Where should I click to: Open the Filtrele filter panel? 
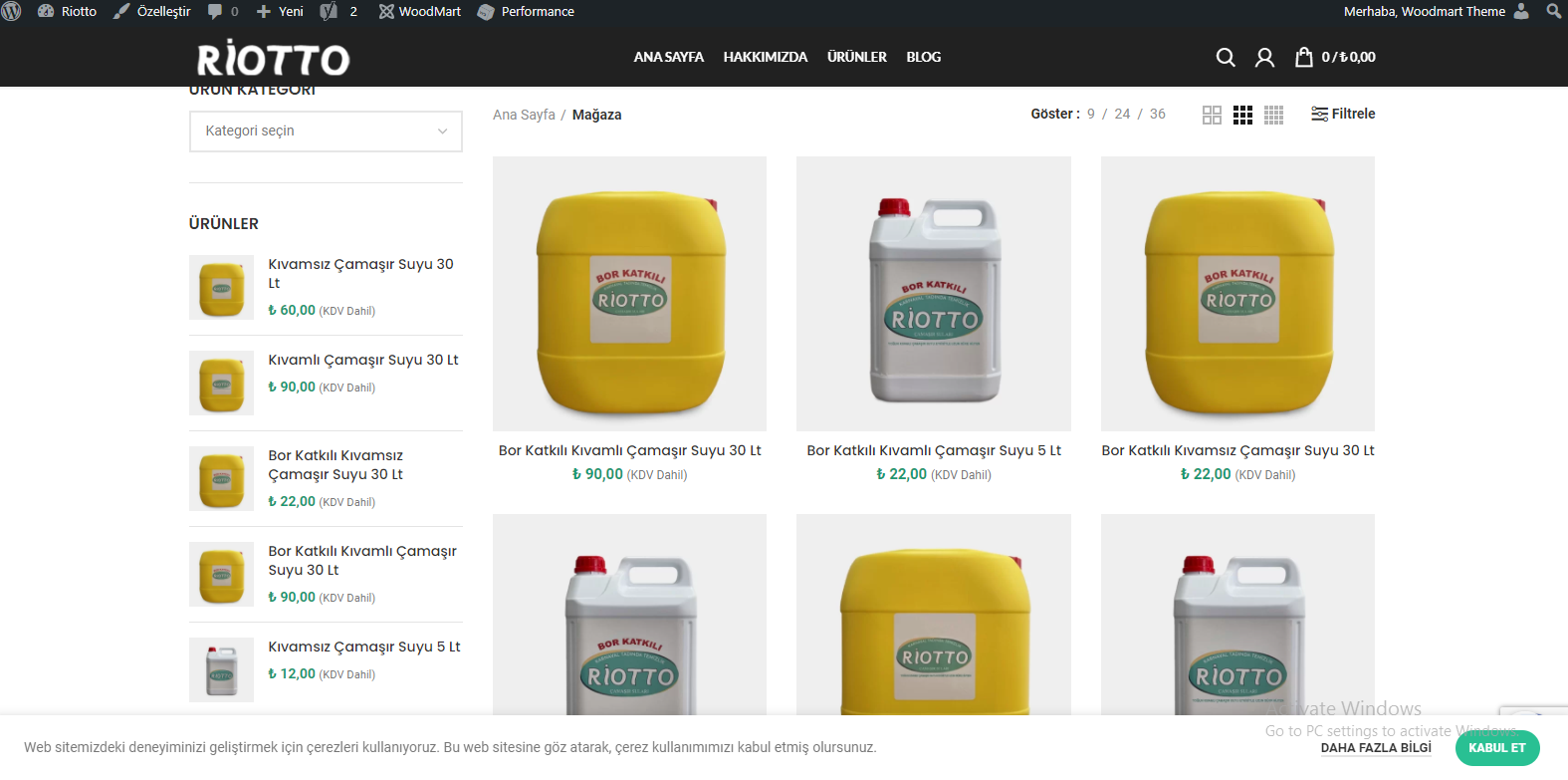tap(1343, 114)
